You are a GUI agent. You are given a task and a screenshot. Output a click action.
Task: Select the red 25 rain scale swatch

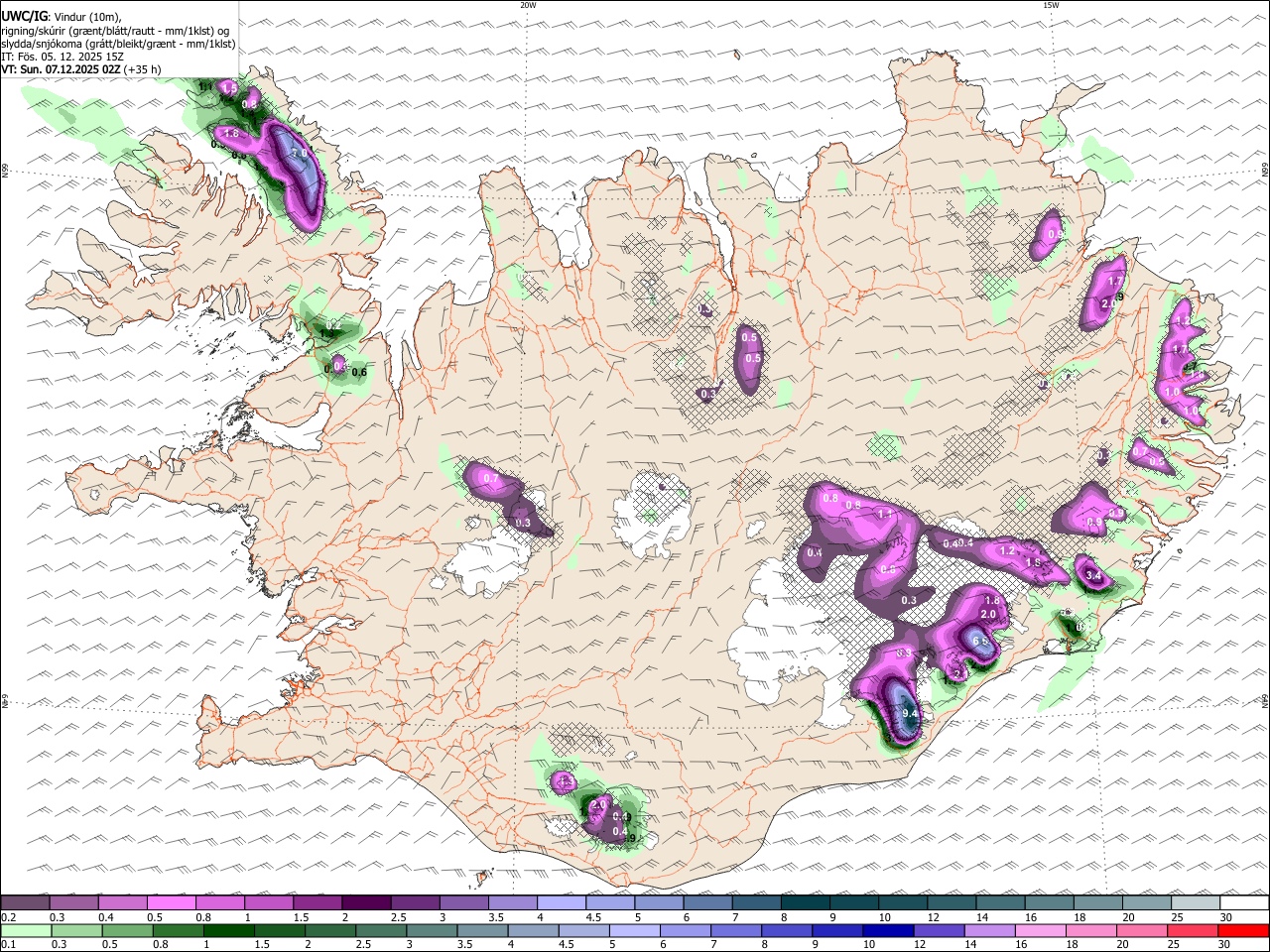[x=1194, y=931]
